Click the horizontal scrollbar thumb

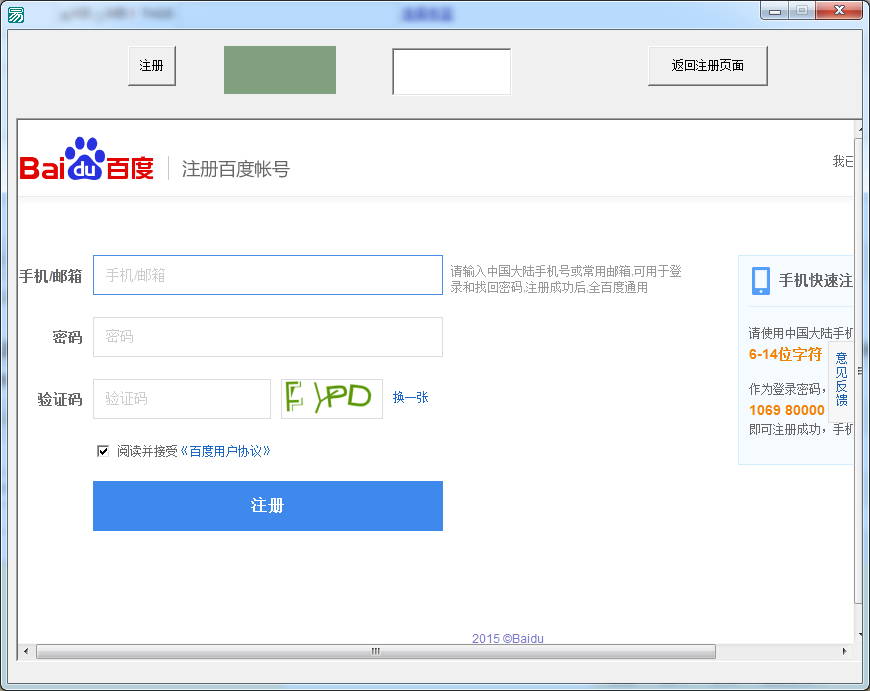pyautogui.click(x=376, y=651)
